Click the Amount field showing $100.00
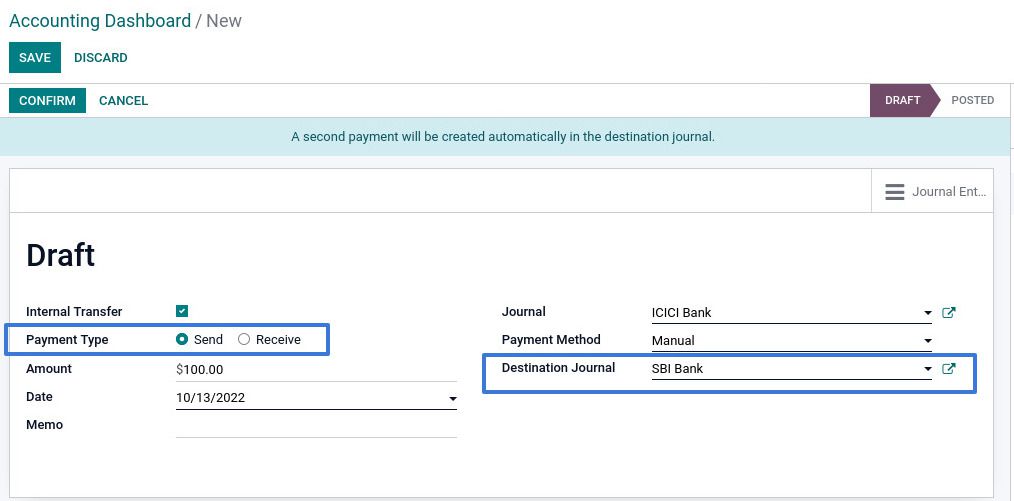This screenshot has height=501, width=1014. point(315,370)
